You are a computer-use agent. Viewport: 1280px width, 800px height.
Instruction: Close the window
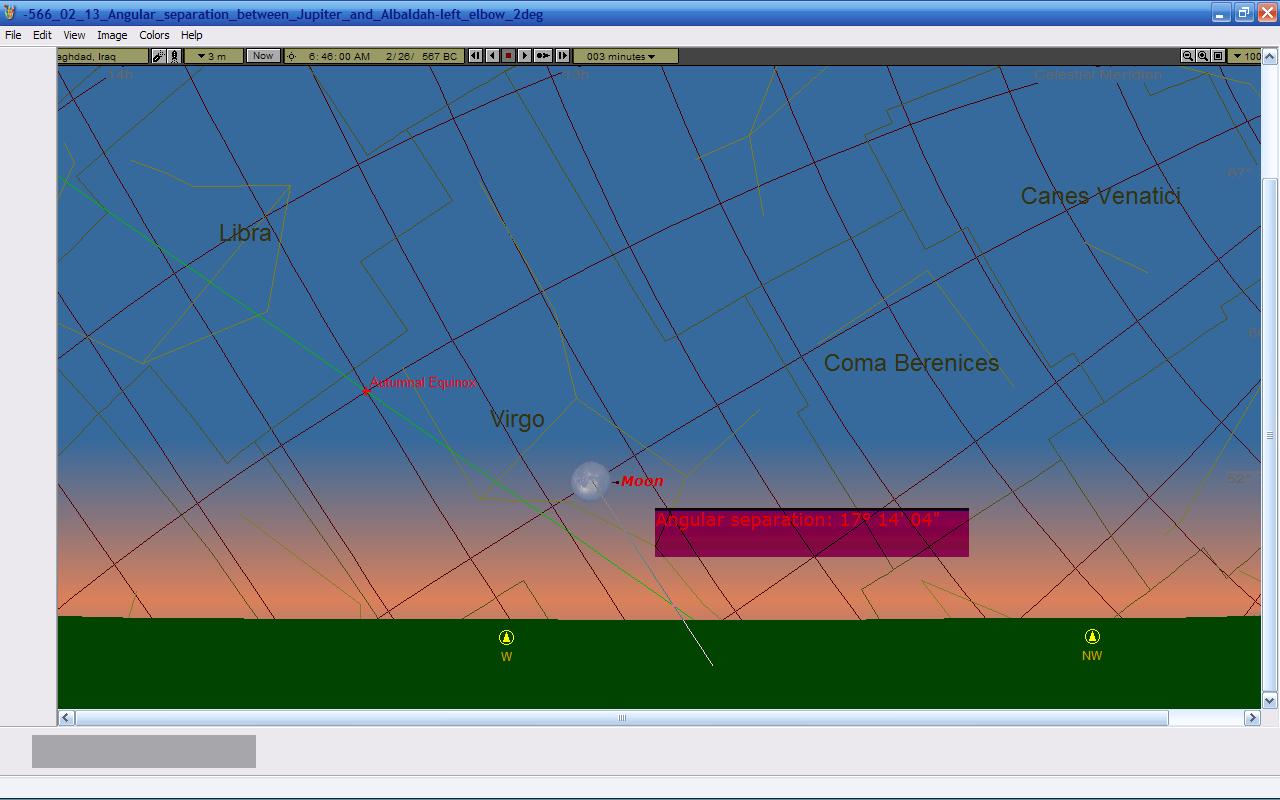click(1267, 13)
